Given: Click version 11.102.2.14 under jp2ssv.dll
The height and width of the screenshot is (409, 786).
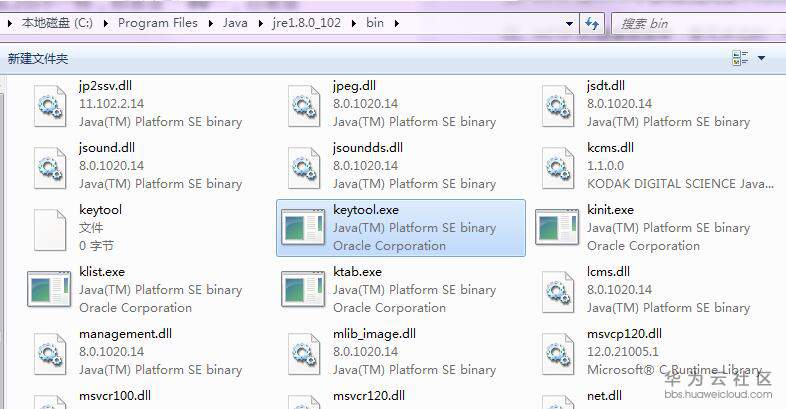Looking at the screenshot, I should click(111, 104).
